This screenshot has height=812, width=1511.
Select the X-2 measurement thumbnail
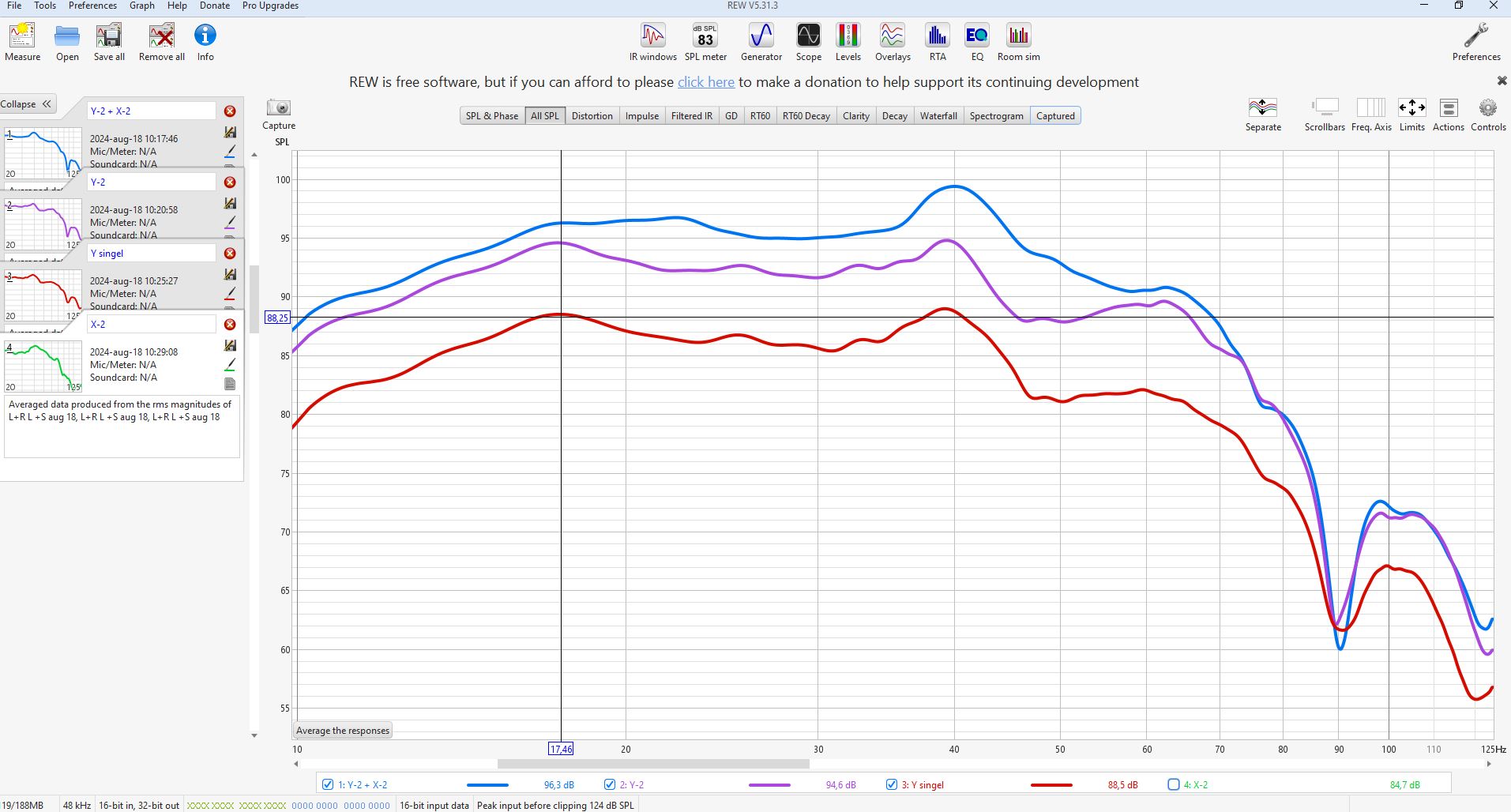43,367
